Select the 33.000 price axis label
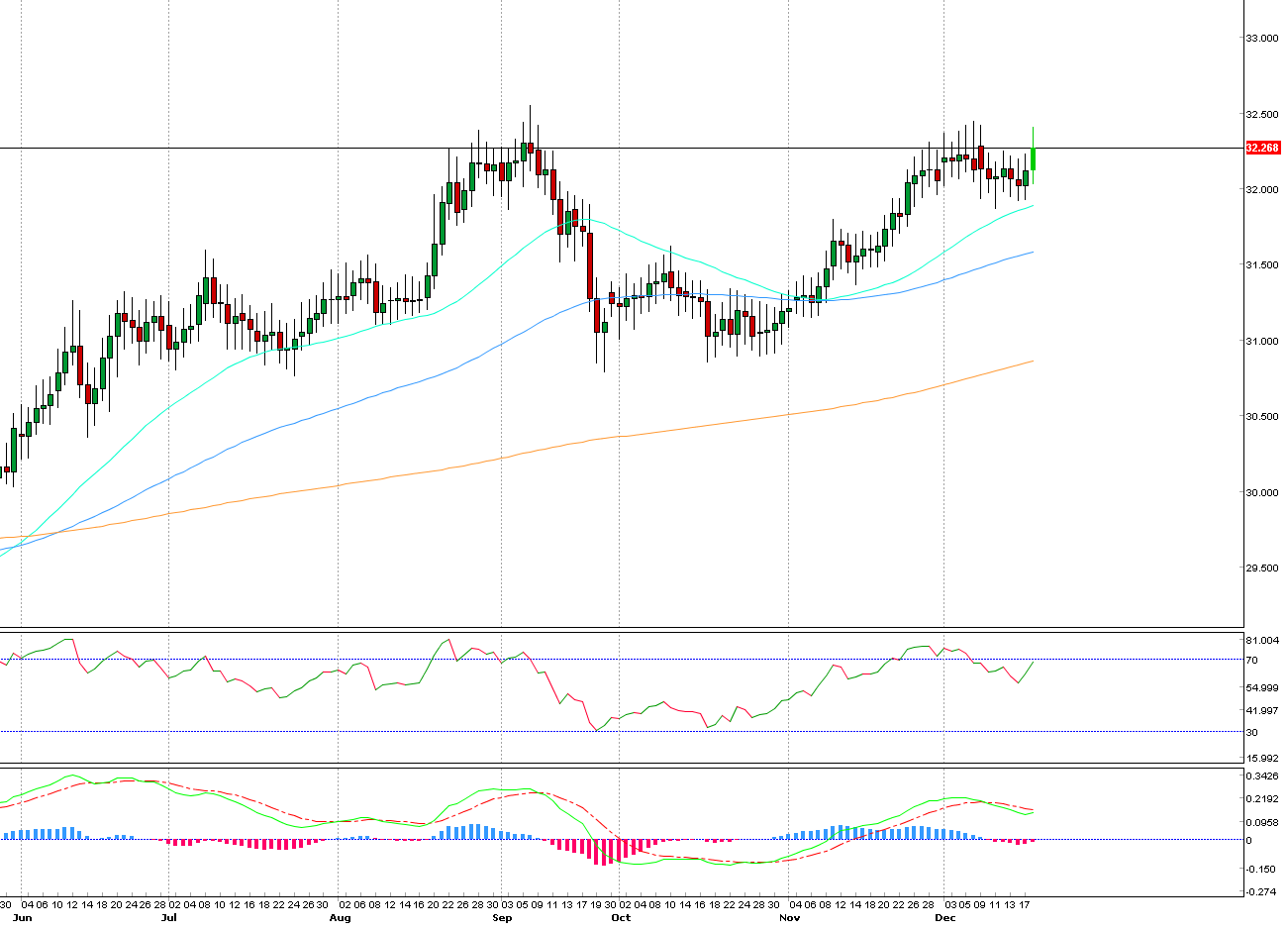 coord(1263,39)
